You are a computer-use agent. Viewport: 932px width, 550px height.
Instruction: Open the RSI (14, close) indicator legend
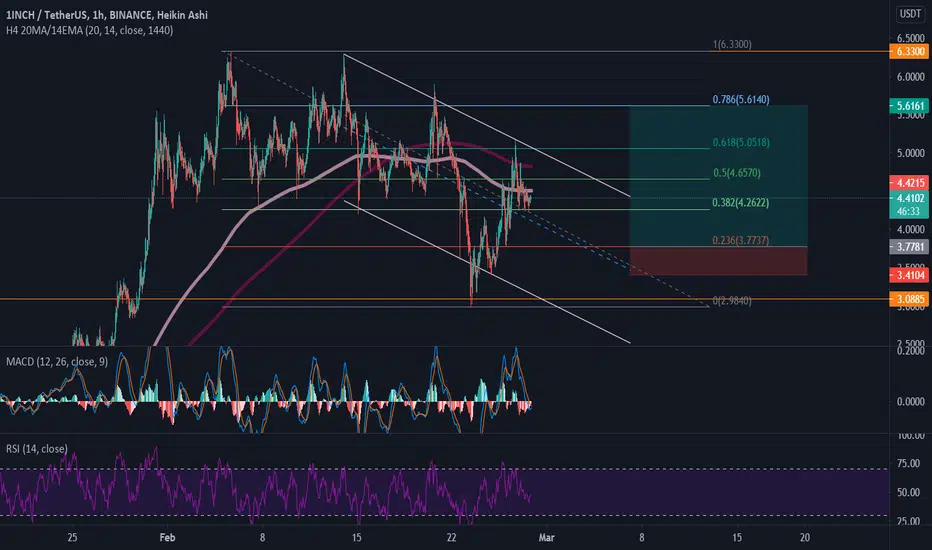click(37, 449)
